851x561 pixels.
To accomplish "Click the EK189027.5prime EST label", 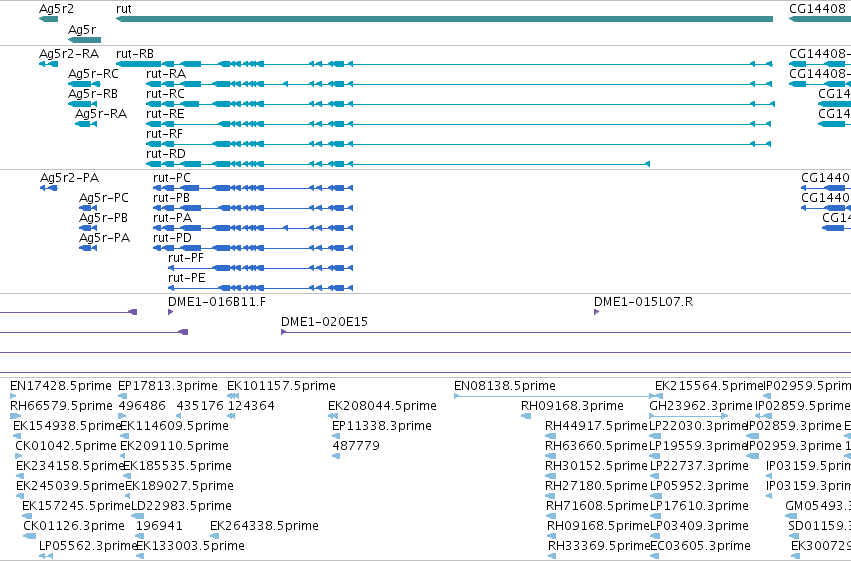I will 180,487.
